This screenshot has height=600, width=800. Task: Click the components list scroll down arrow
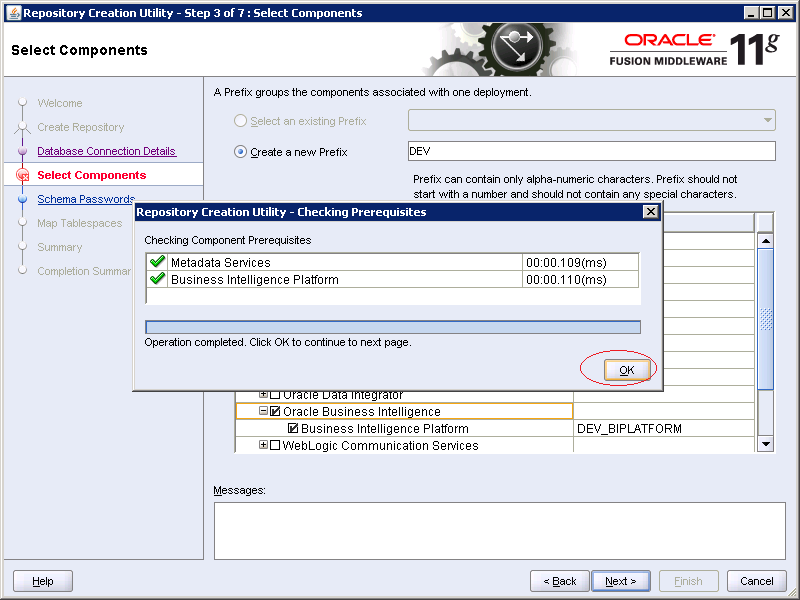(766, 444)
